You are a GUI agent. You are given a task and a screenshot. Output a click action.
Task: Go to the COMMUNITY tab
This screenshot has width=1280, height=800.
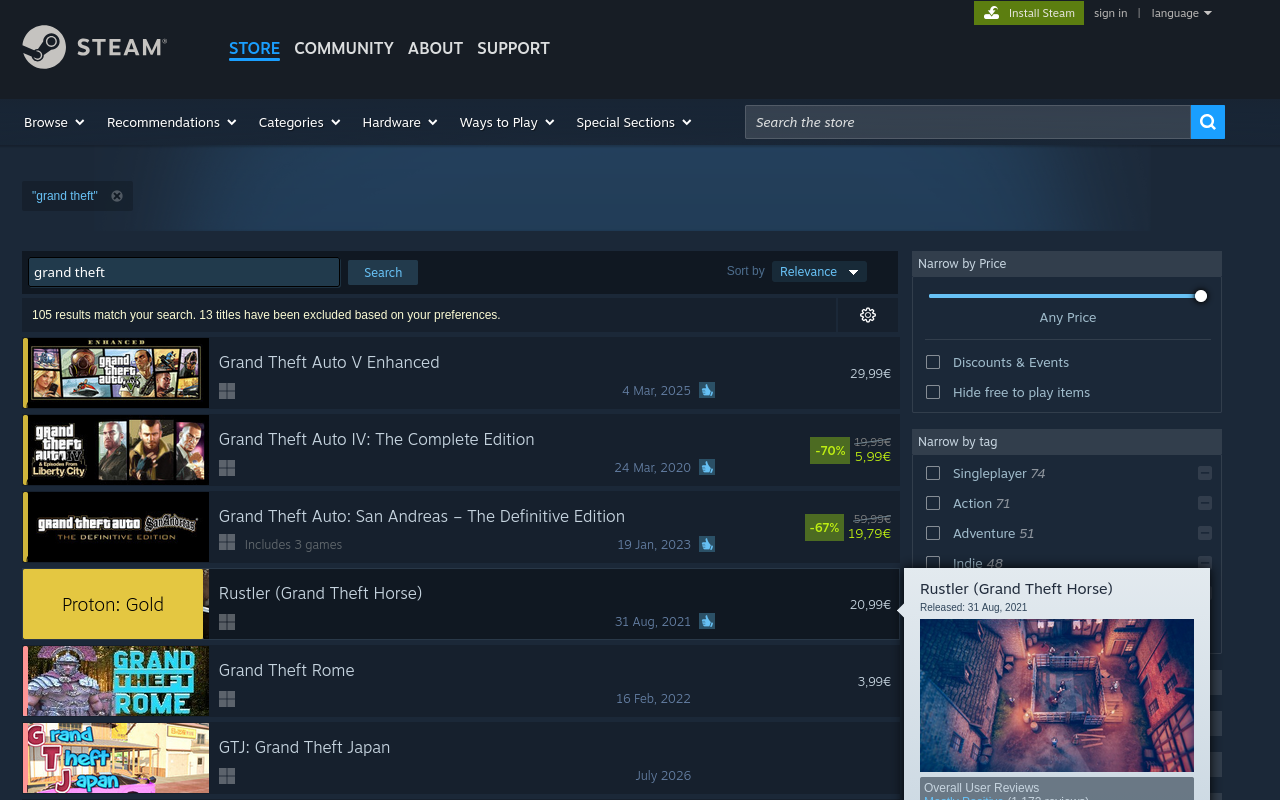pos(344,48)
